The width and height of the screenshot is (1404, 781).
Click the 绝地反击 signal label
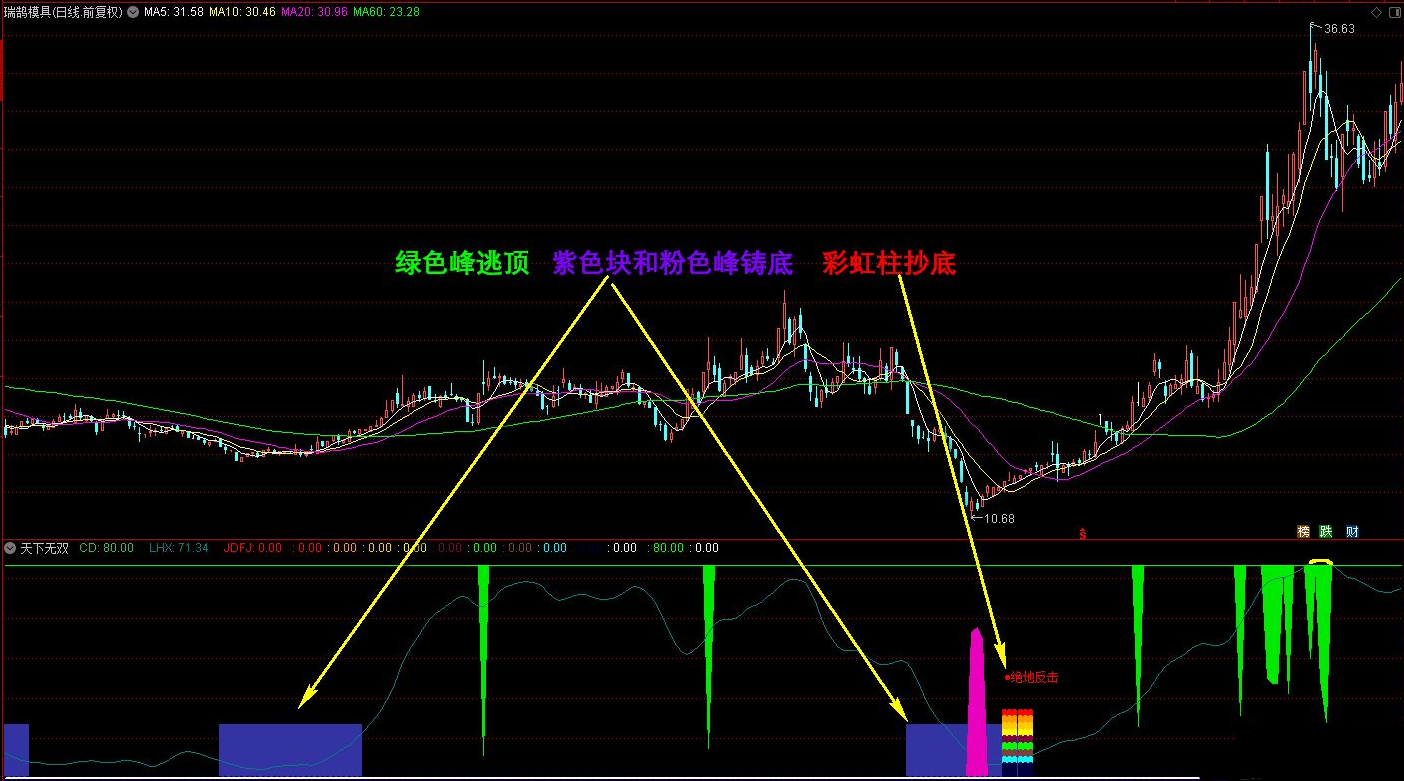click(1034, 677)
